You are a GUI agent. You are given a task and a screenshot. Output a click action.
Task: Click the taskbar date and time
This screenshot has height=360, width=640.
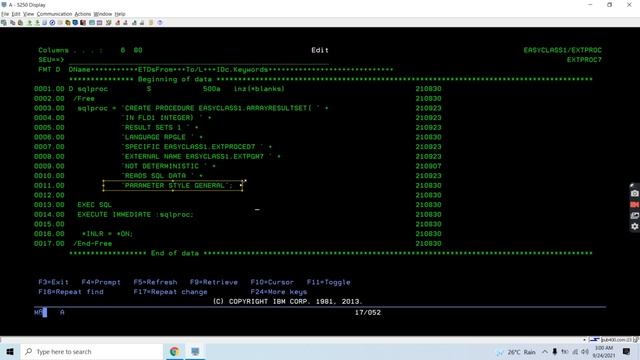(x=604, y=352)
